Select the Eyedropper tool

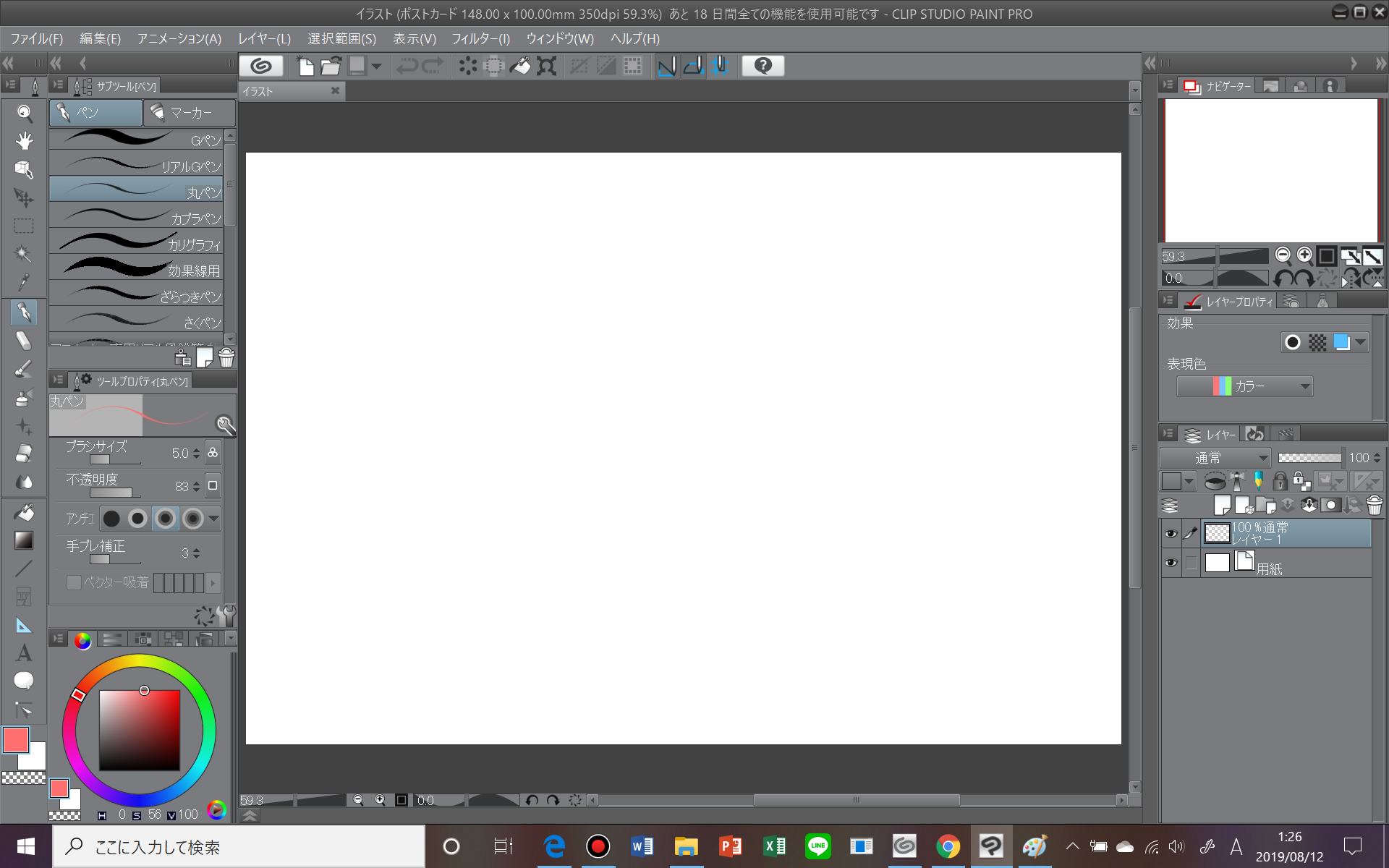pyautogui.click(x=23, y=282)
